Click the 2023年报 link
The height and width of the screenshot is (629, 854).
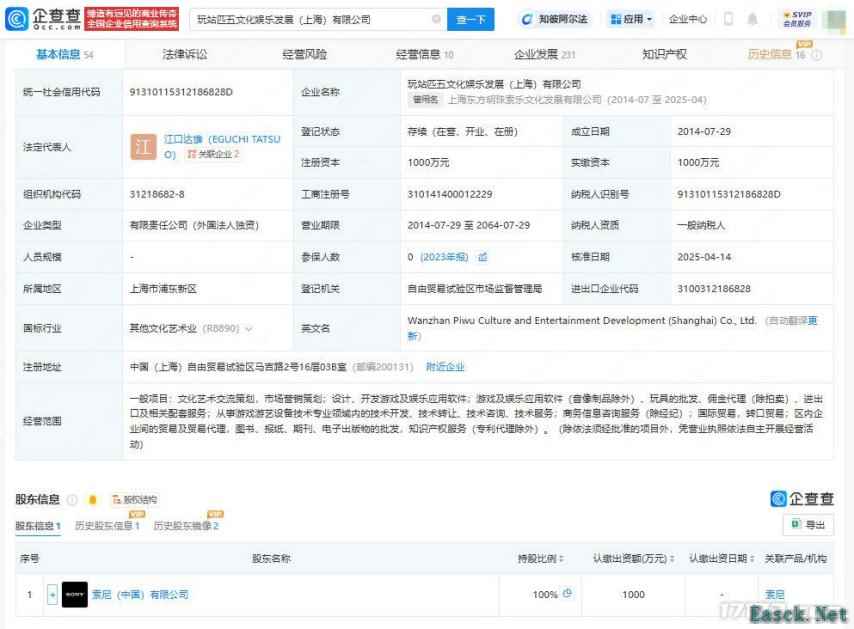coord(444,257)
